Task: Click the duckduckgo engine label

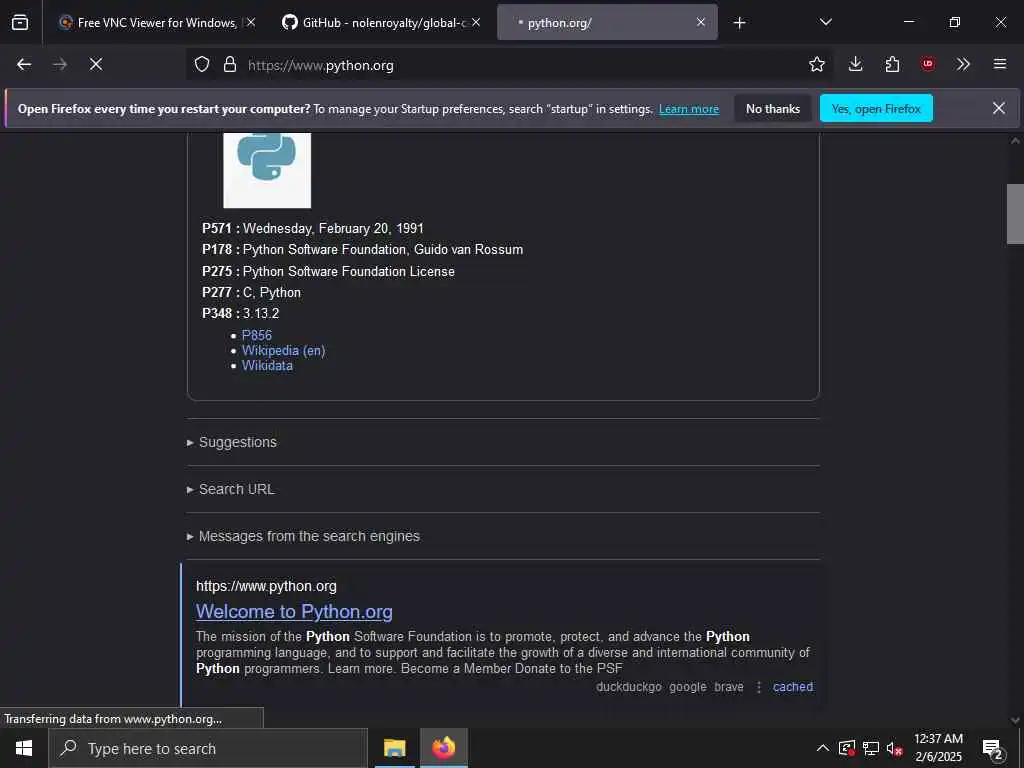Action: pos(628,687)
